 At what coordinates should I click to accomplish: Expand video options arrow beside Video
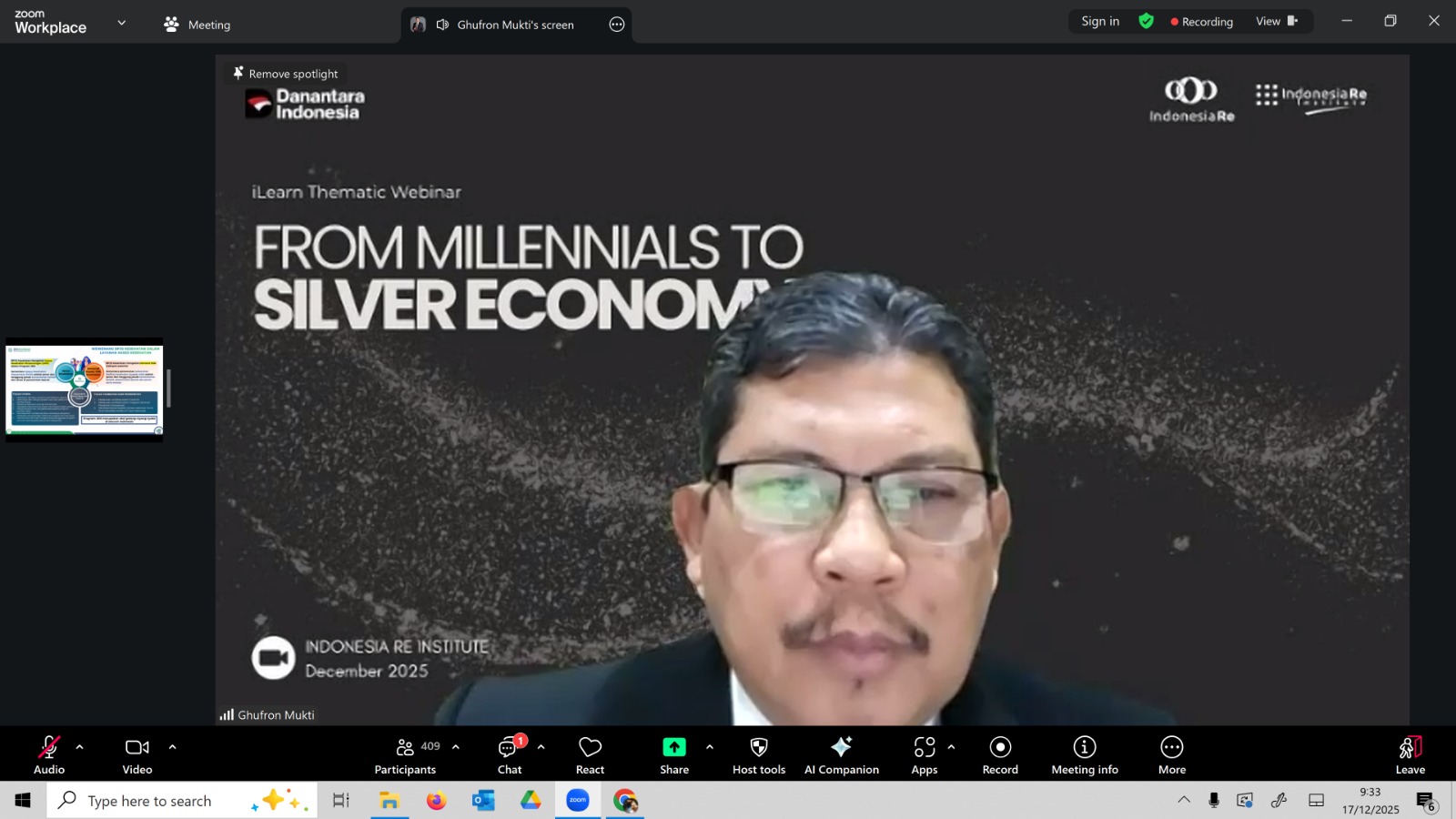coord(172,747)
